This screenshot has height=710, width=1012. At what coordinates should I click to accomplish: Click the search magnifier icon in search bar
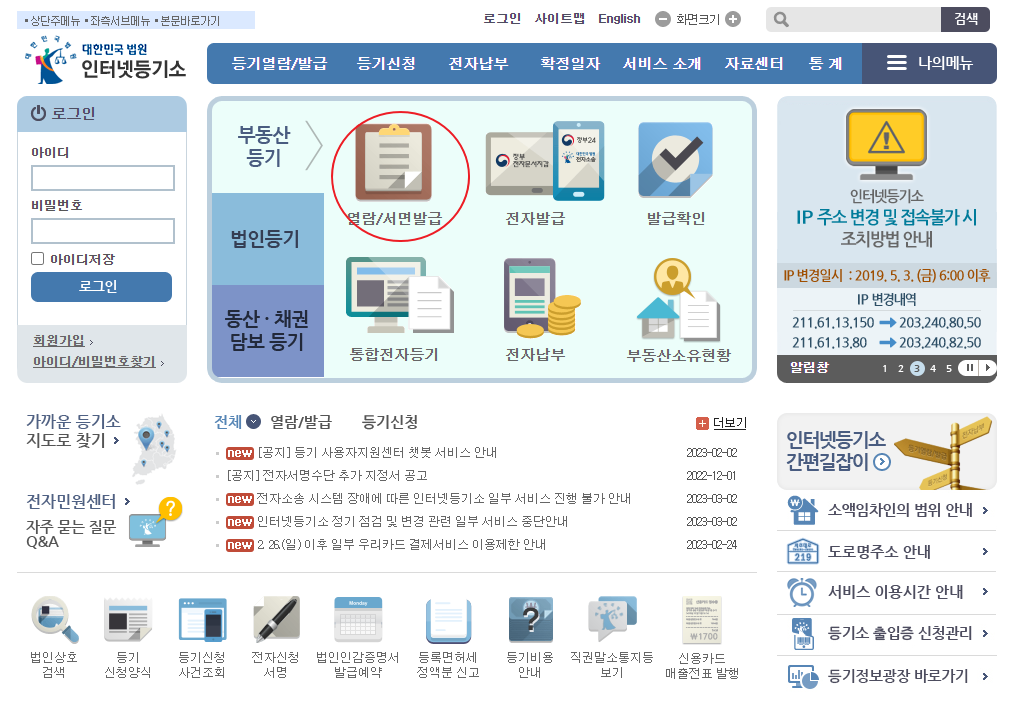coord(781,19)
